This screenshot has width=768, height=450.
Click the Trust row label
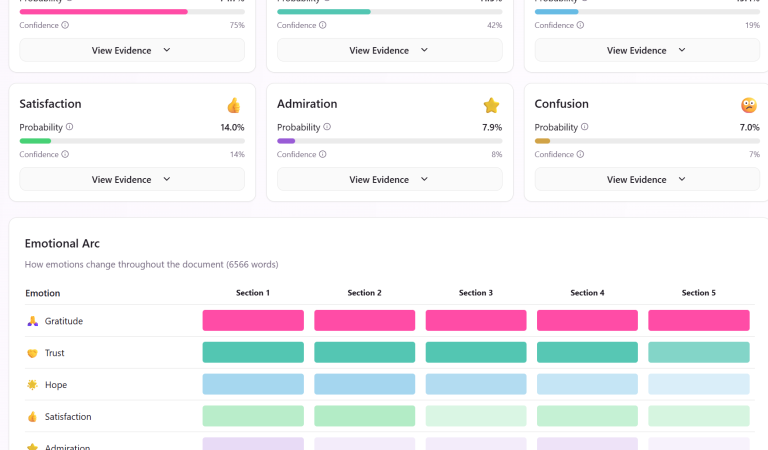coord(54,353)
